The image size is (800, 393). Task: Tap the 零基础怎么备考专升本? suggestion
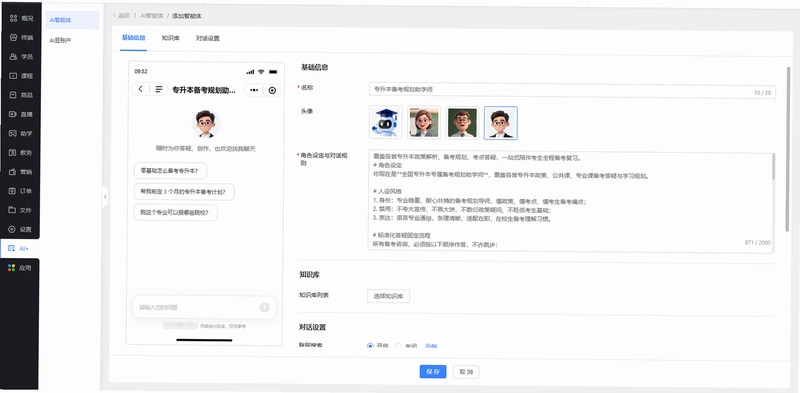click(170, 171)
